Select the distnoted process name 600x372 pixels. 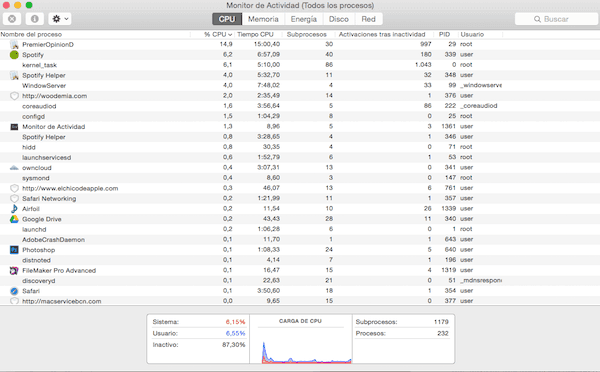click(36, 260)
